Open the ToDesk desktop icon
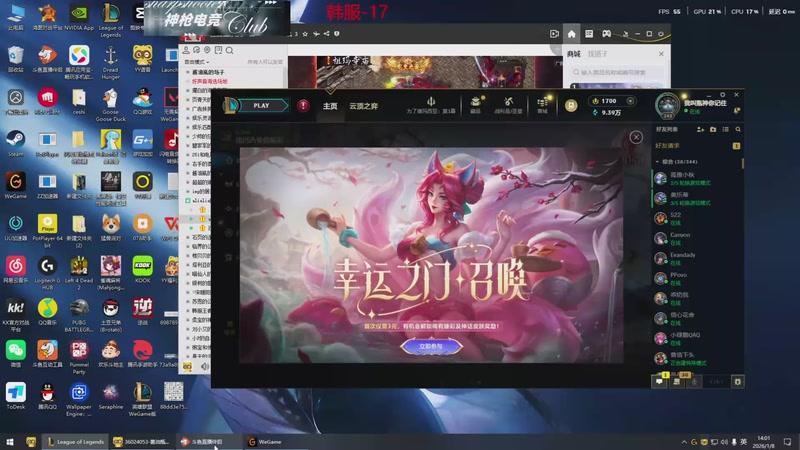Image resolution: width=800 pixels, height=450 pixels. [x=15, y=395]
